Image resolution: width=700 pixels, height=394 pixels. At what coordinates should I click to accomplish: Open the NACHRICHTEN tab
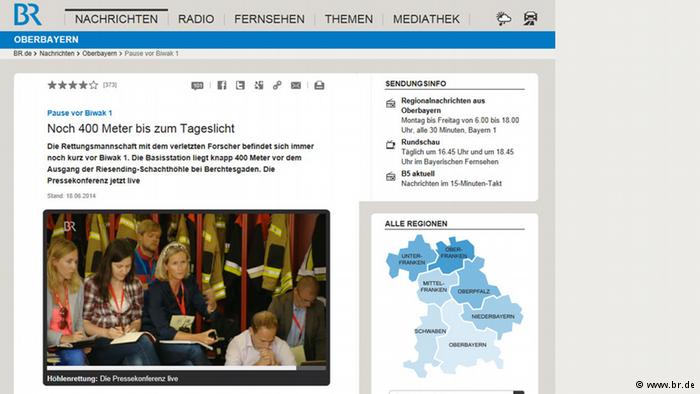tap(116, 19)
